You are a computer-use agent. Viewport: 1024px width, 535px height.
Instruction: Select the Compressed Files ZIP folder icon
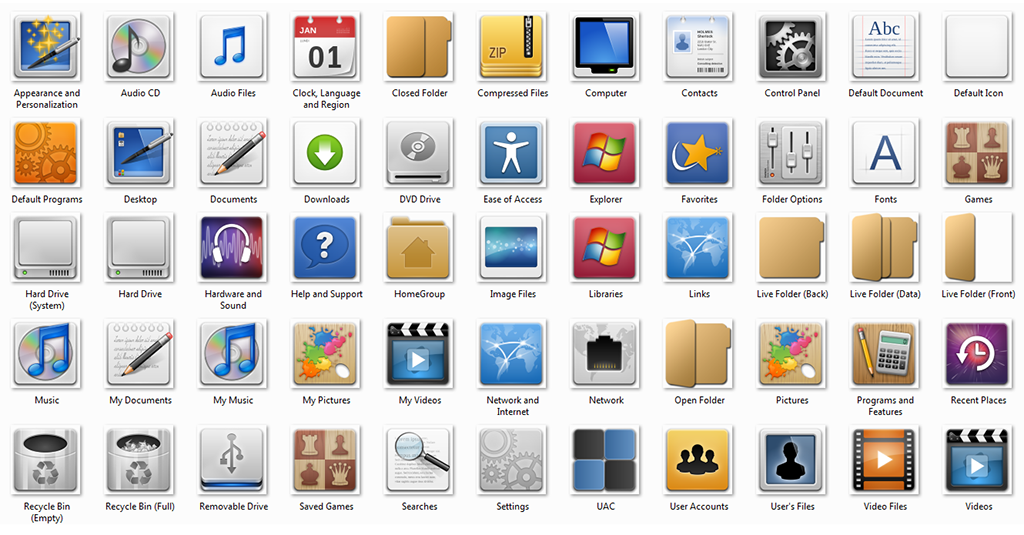[512, 47]
